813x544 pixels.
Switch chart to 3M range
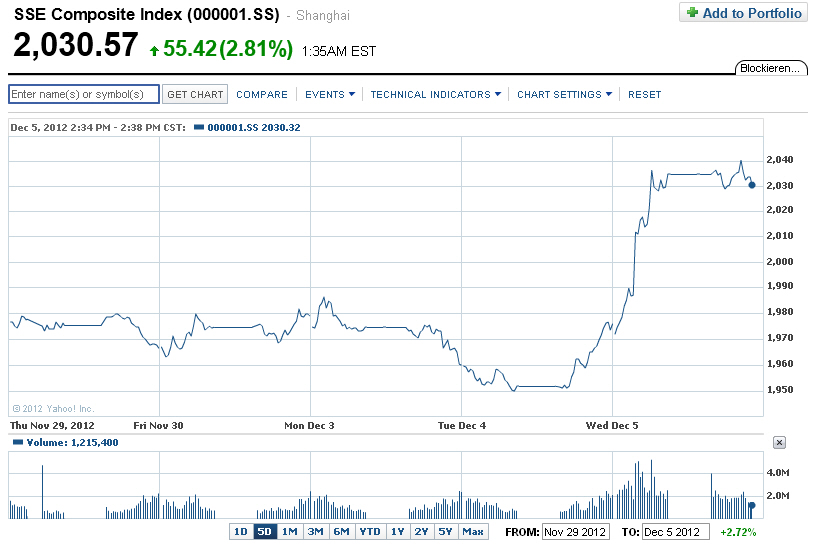[315, 532]
